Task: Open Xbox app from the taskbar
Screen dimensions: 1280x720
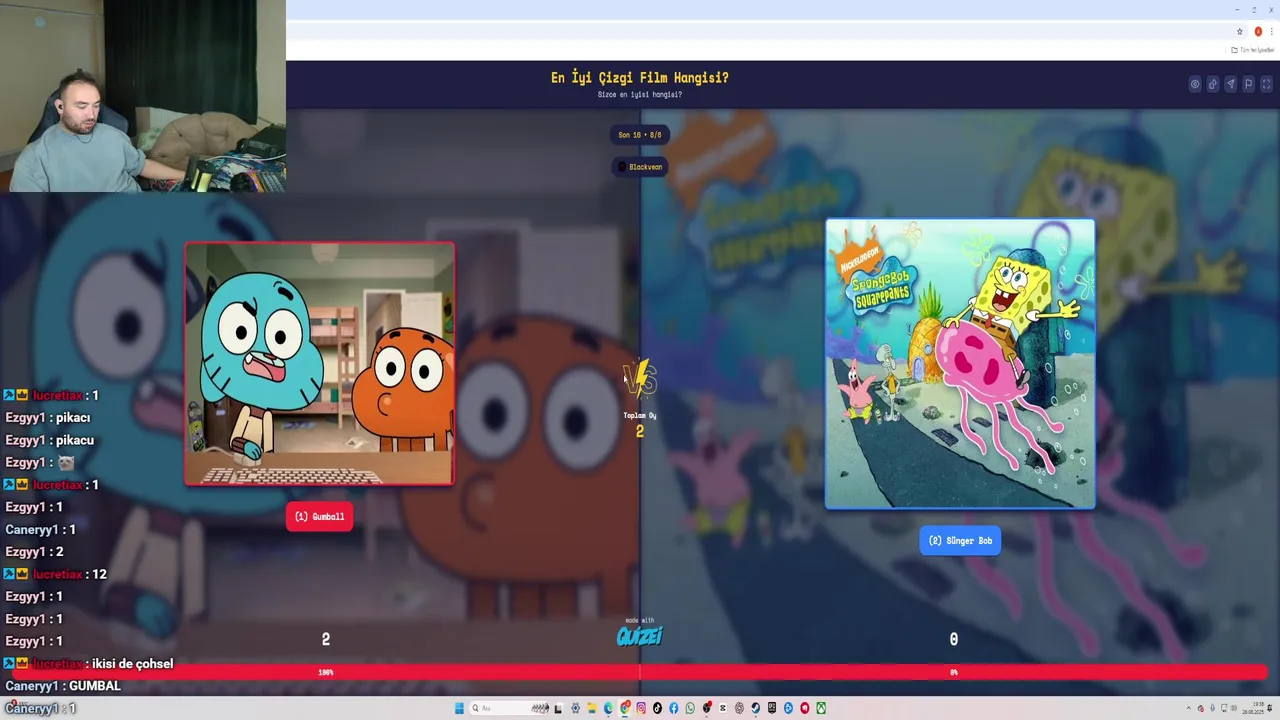Action: click(821, 708)
